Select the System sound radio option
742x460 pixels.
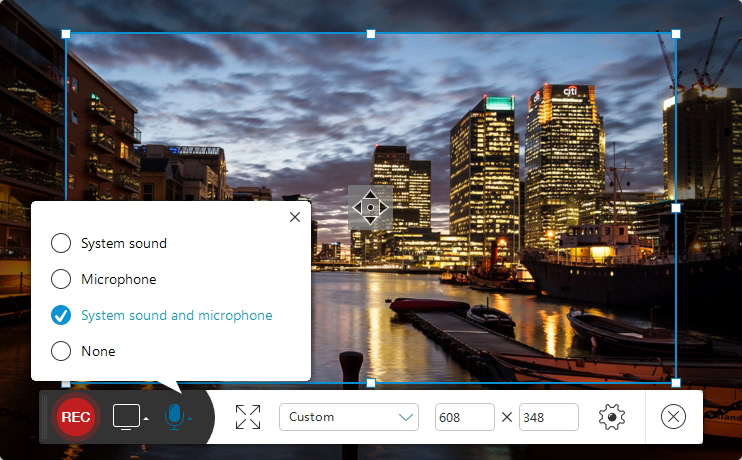pyautogui.click(x=61, y=243)
